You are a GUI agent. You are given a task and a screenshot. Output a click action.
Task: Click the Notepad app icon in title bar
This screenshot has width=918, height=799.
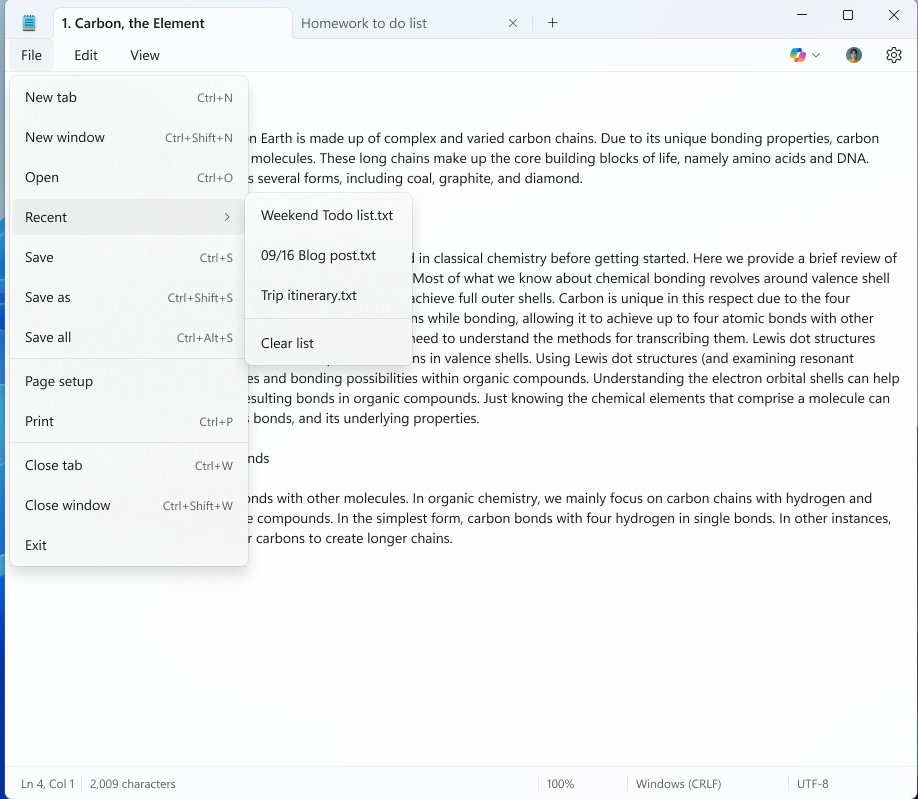tap(29, 23)
